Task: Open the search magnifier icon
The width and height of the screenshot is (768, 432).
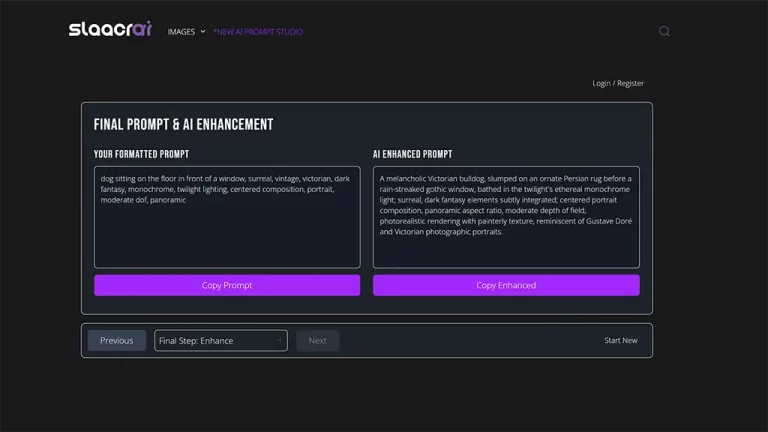Action: pos(664,31)
